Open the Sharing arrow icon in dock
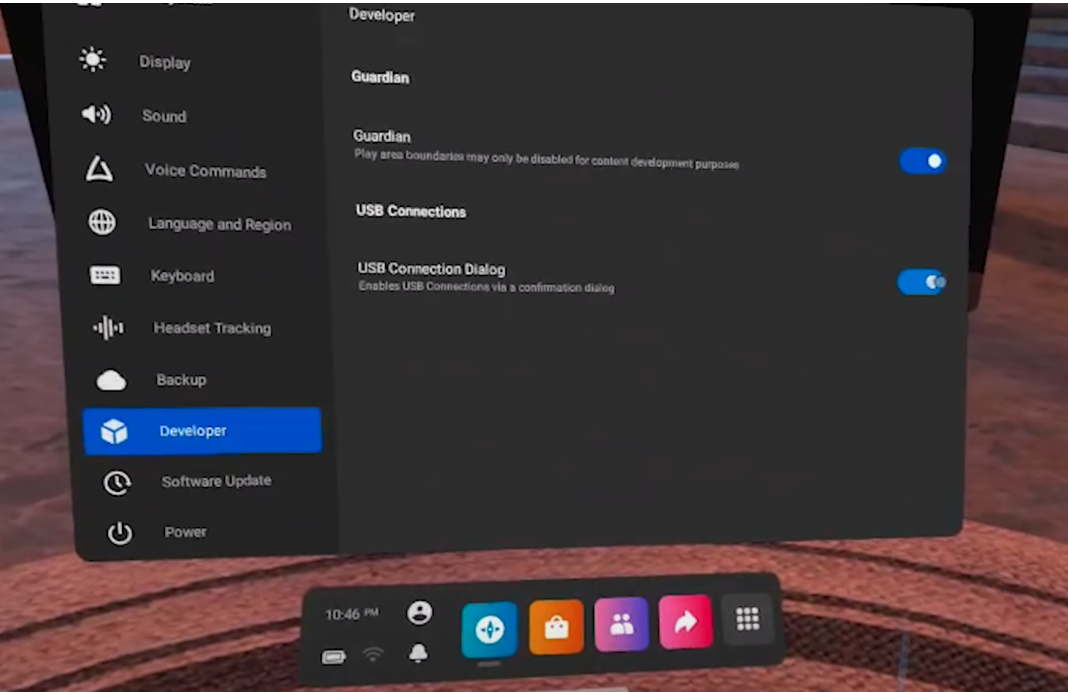 click(x=686, y=621)
